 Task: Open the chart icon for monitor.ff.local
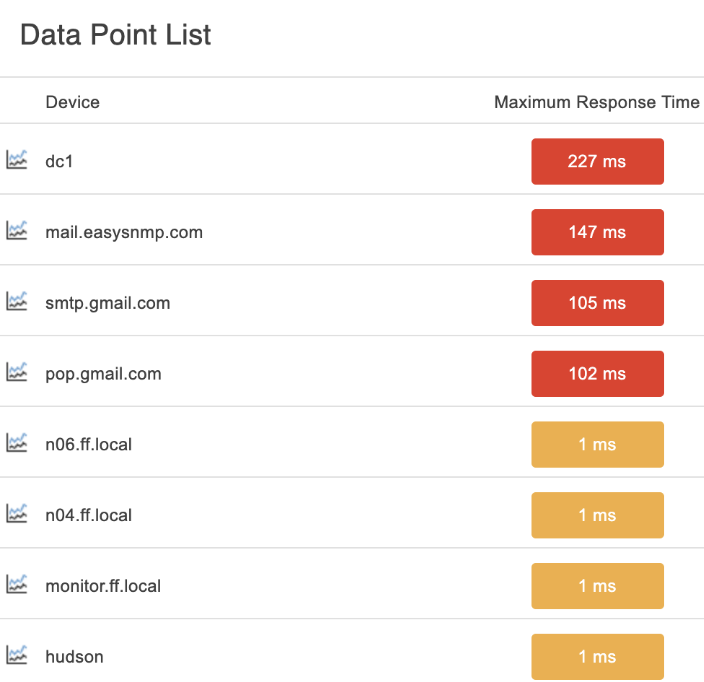[x=17, y=585]
